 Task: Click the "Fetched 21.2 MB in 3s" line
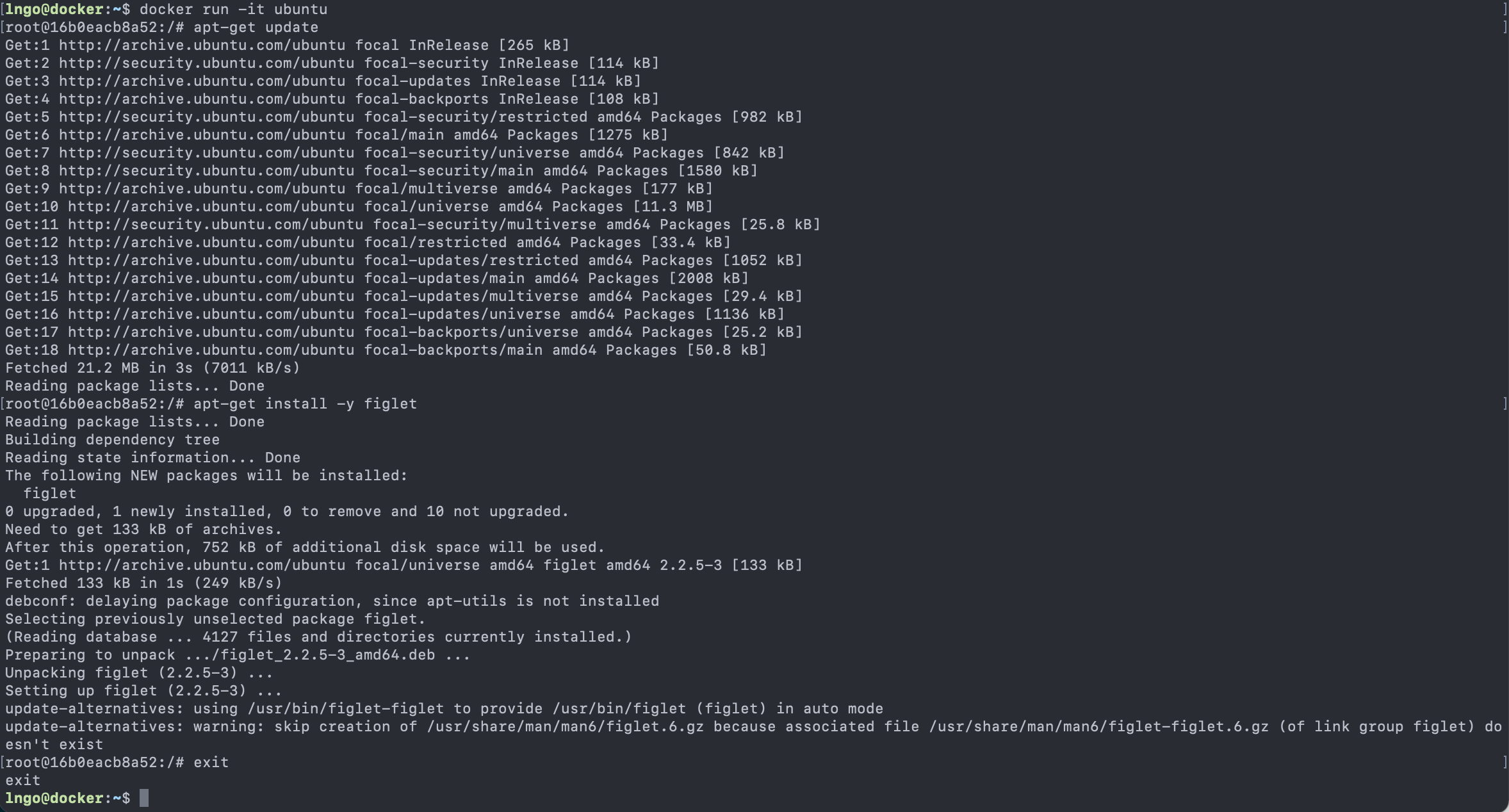point(152,368)
